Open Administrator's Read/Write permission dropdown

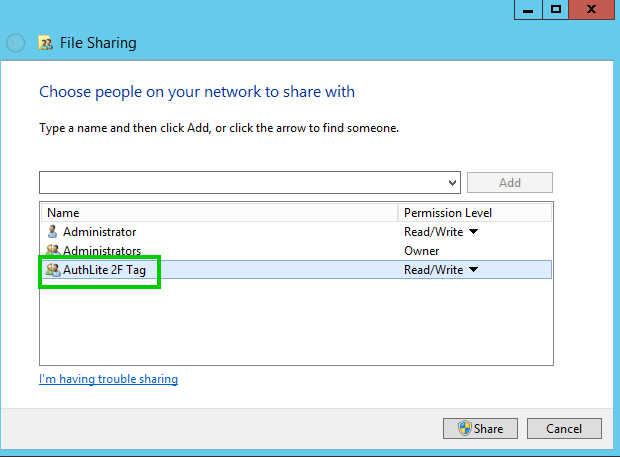tap(473, 232)
